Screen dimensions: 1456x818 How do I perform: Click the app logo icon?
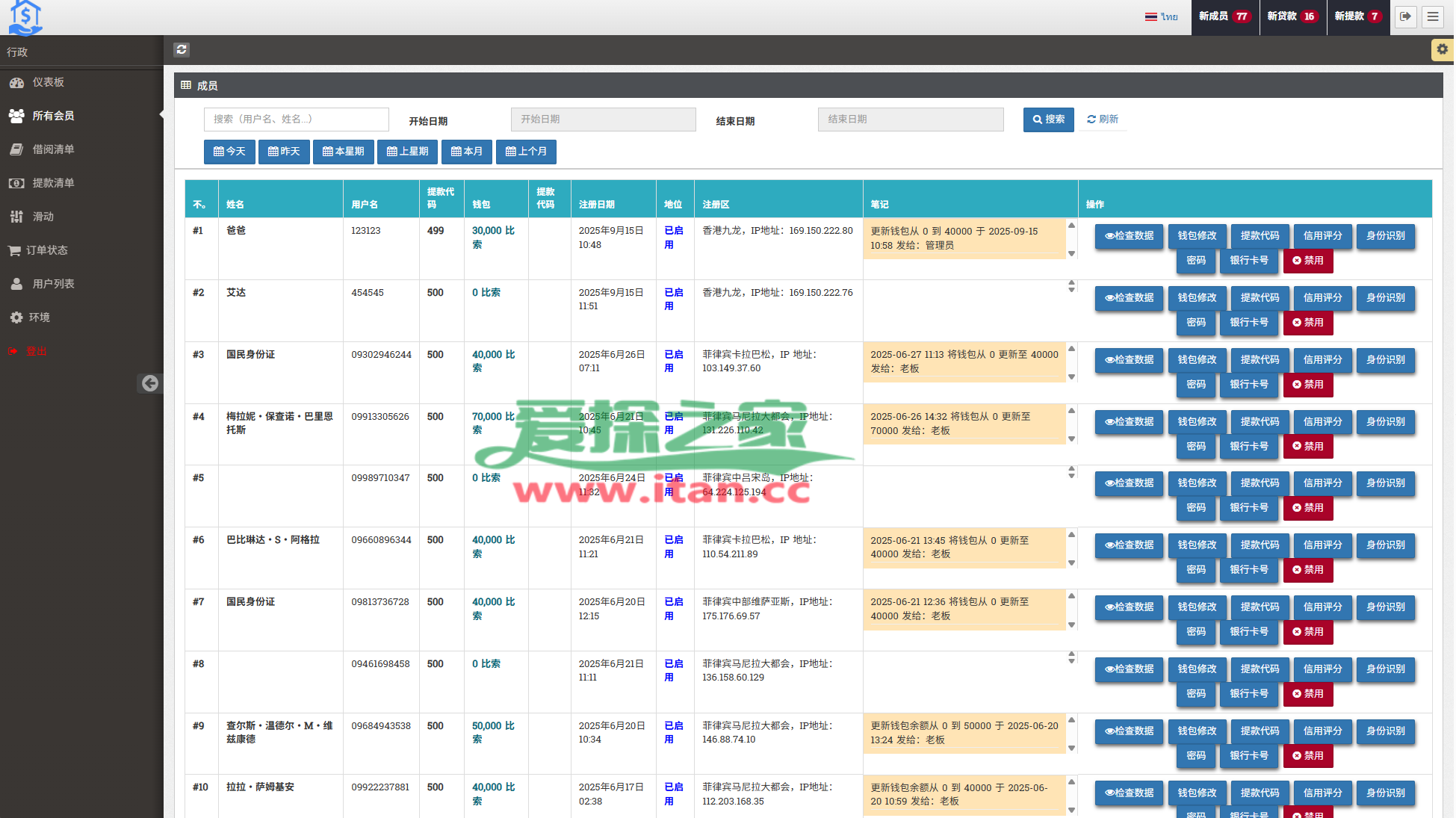pyautogui.click(x=25, y=17)
